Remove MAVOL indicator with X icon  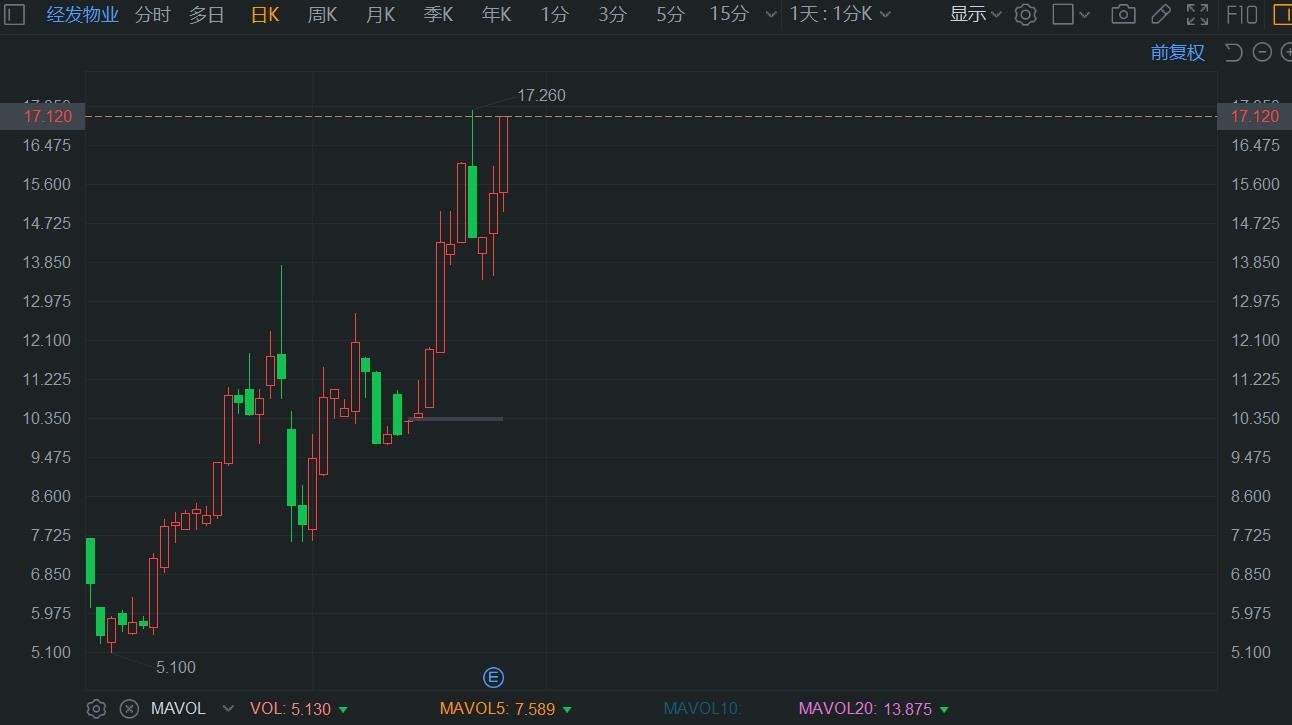(x=129, y=709)
